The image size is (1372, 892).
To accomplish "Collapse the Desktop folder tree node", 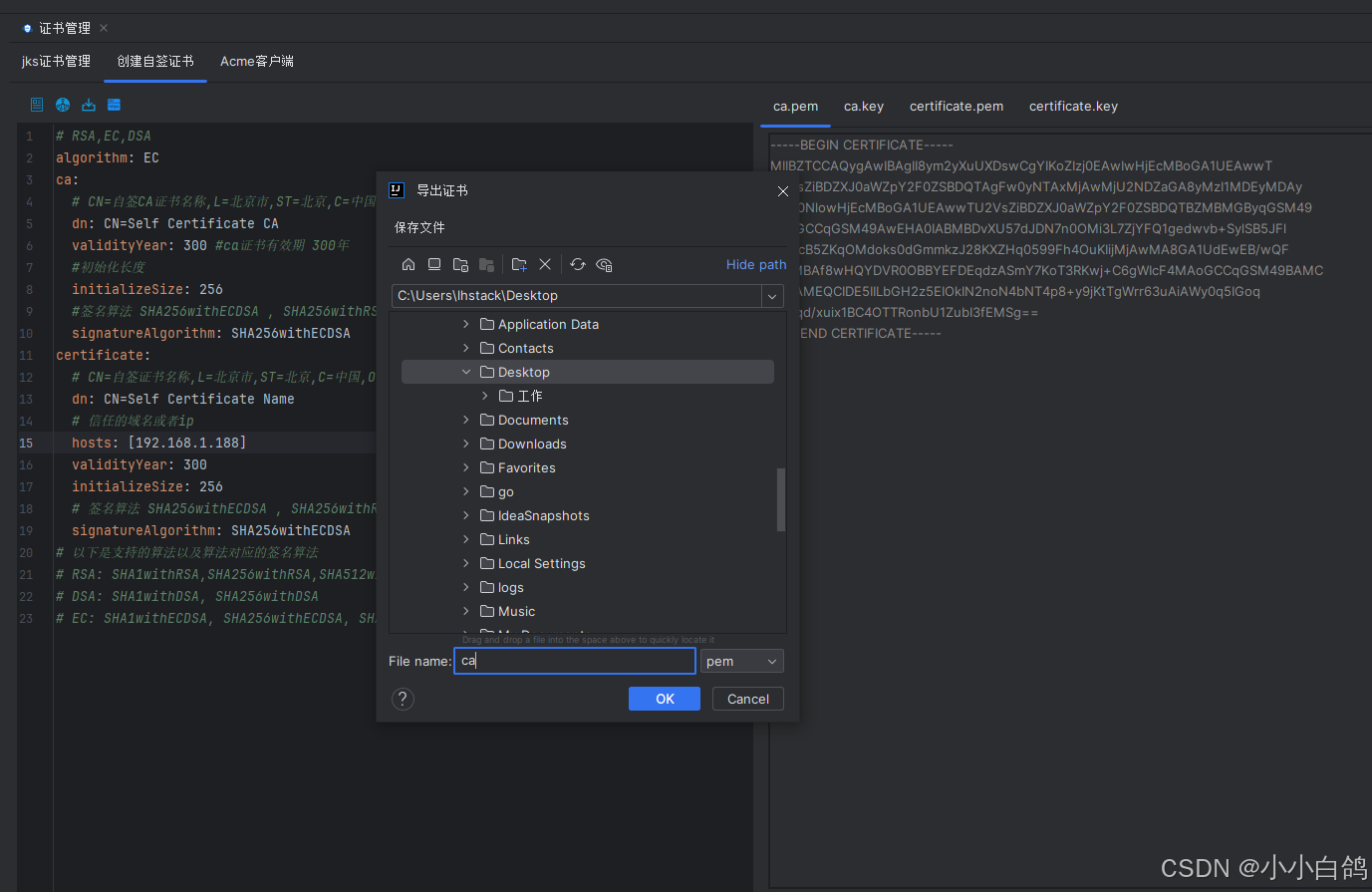I will (x=466, y=372).
